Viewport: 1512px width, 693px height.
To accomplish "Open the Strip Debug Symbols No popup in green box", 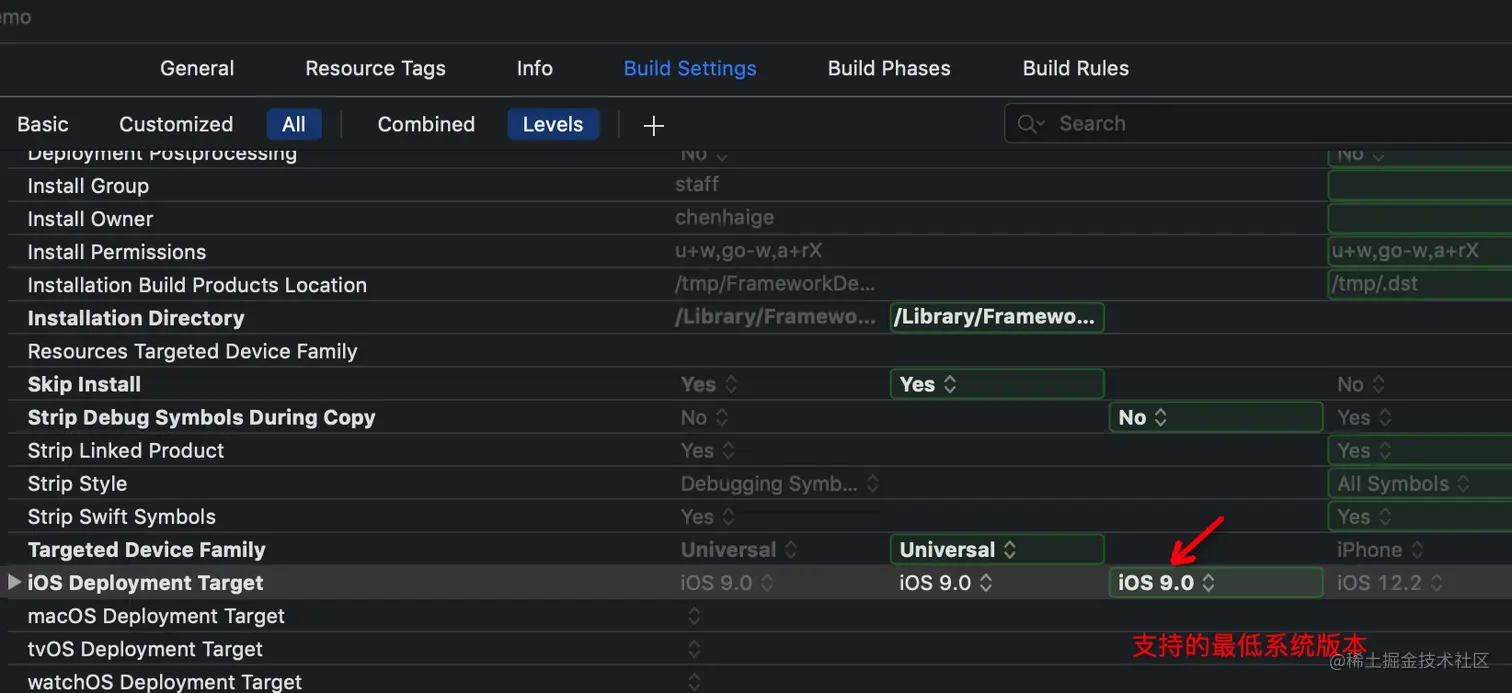I will 1216,417.
